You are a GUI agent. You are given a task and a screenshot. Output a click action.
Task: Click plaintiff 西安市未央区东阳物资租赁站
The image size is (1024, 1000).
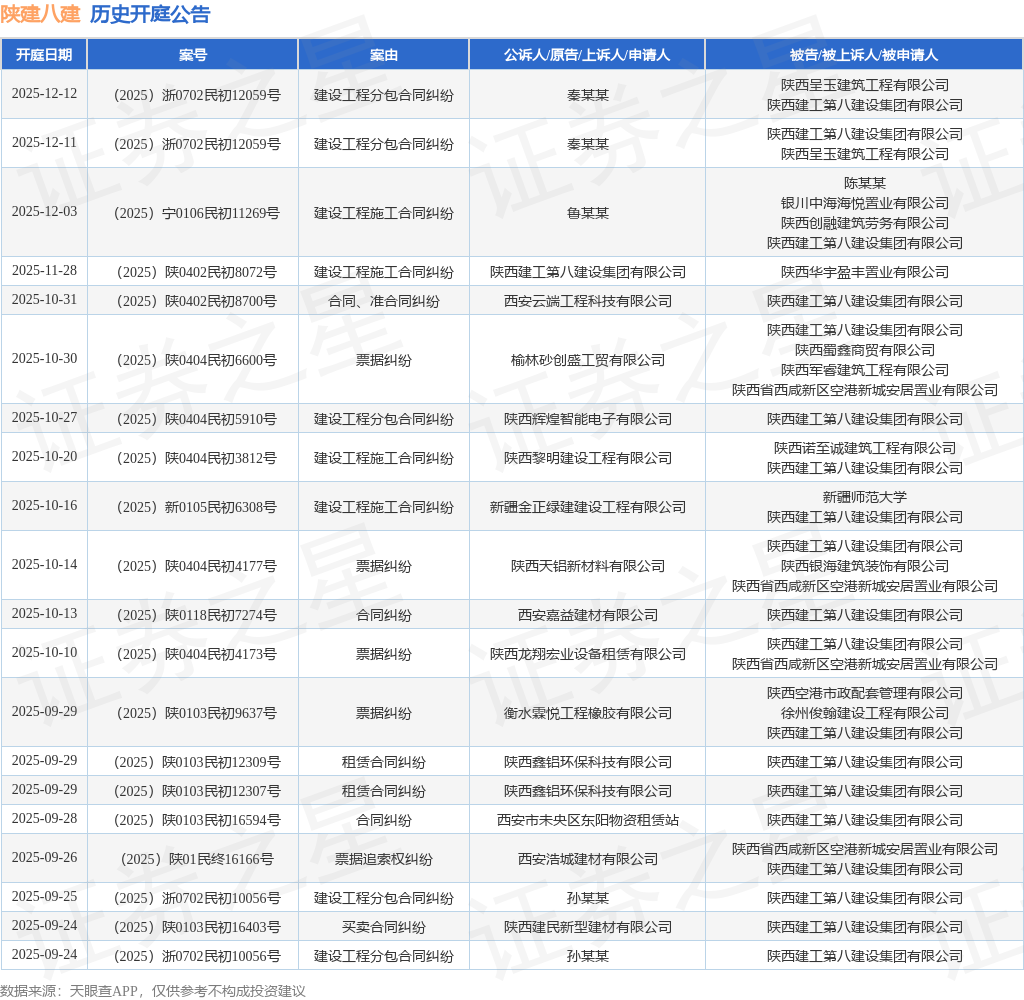[588, 820]
